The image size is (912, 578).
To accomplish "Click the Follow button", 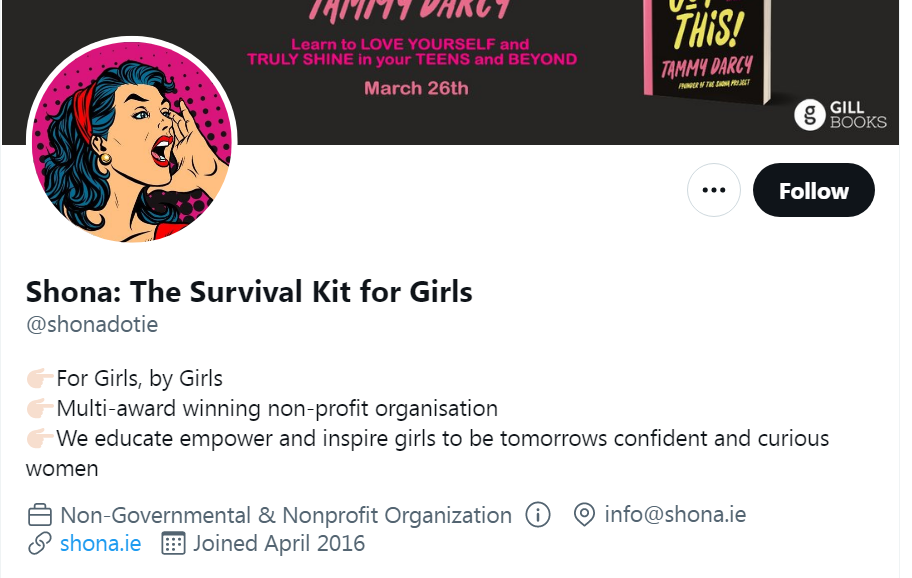I will tap(813, 190).
